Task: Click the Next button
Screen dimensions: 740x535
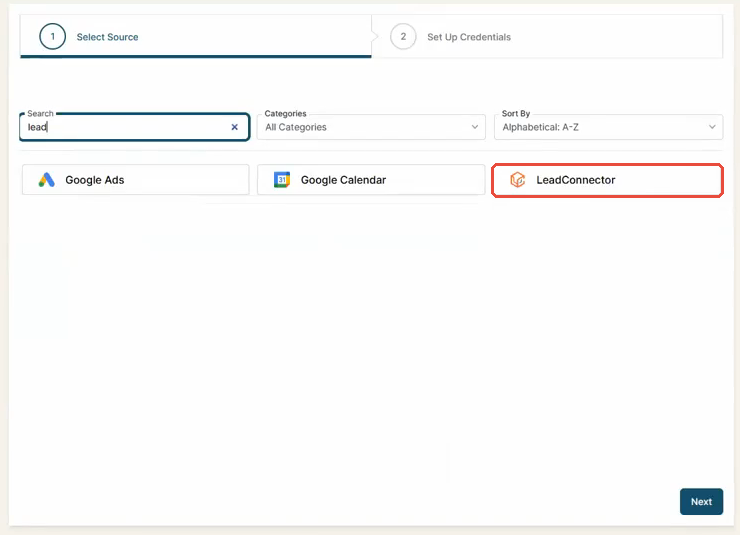Action: [x=701, y=502]
